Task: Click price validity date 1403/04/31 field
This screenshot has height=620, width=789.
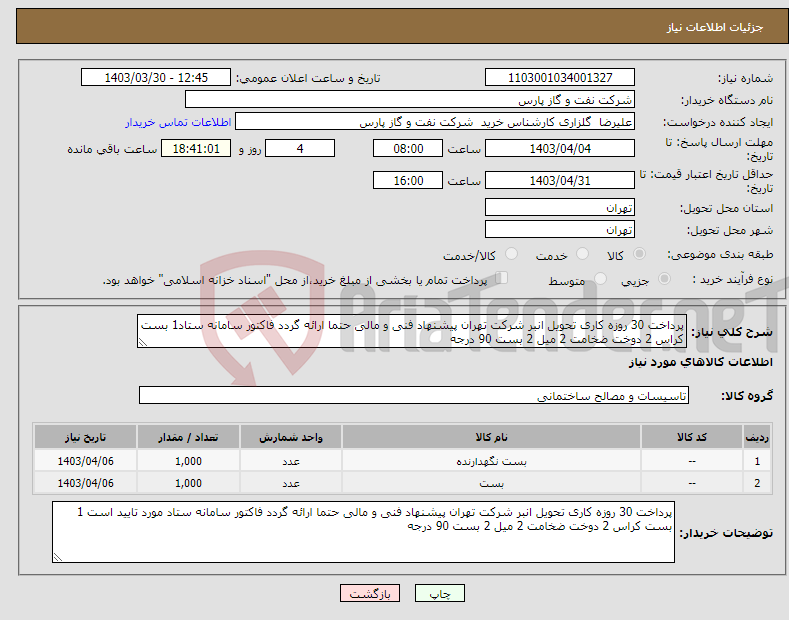Action: pyautogui.click(x=560, y=180)
